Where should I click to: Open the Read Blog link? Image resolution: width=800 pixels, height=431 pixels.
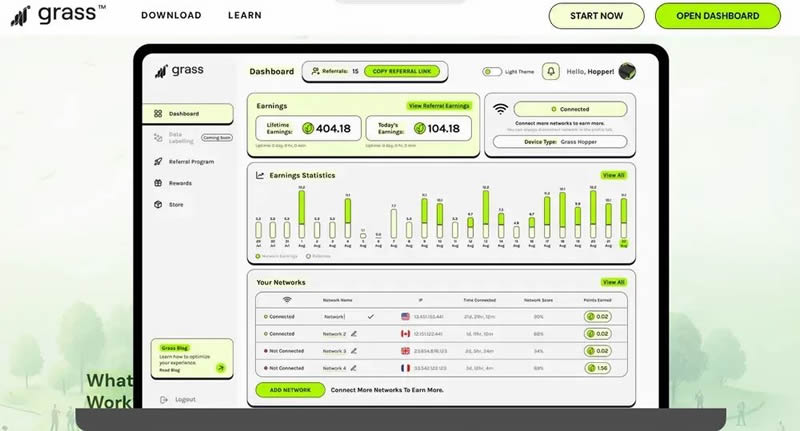click(x=169, y=370)
